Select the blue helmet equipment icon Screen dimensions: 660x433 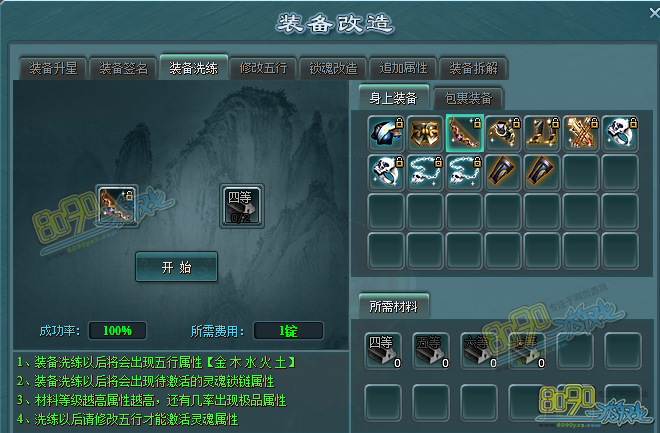[386, 133]
